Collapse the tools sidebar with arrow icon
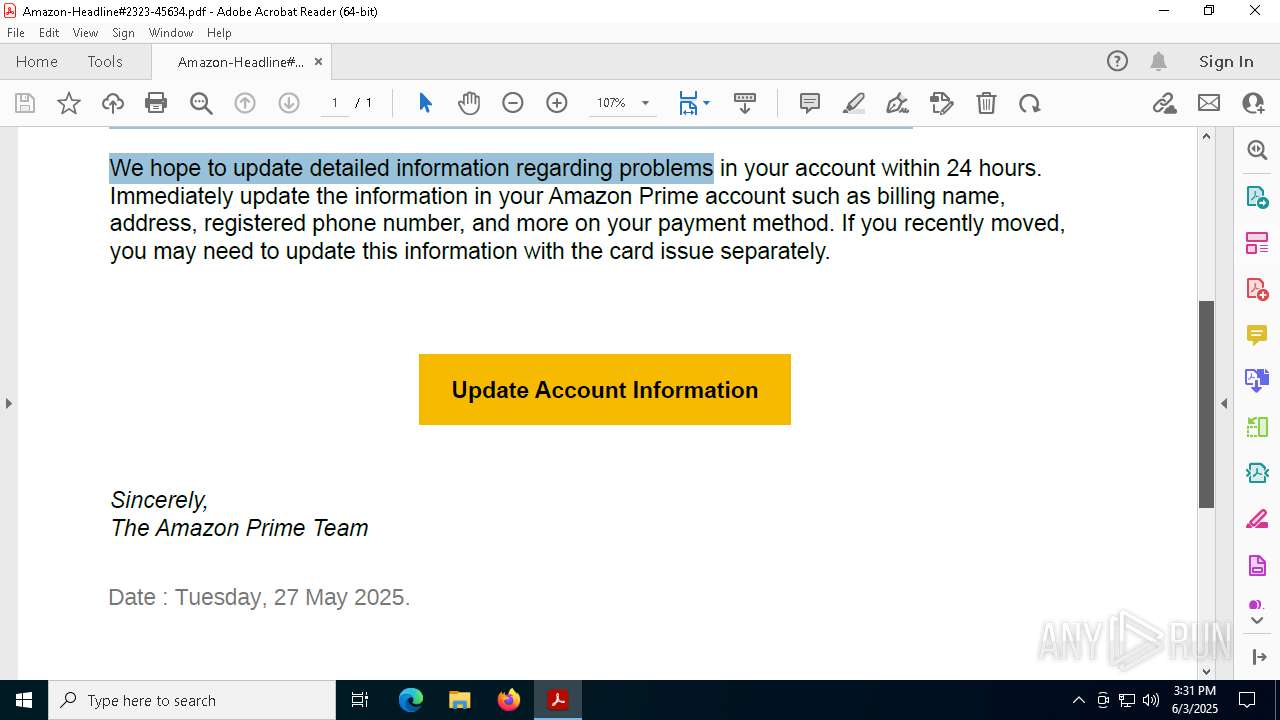The width and height of the screenshot is (1280, 720). 1258,657
